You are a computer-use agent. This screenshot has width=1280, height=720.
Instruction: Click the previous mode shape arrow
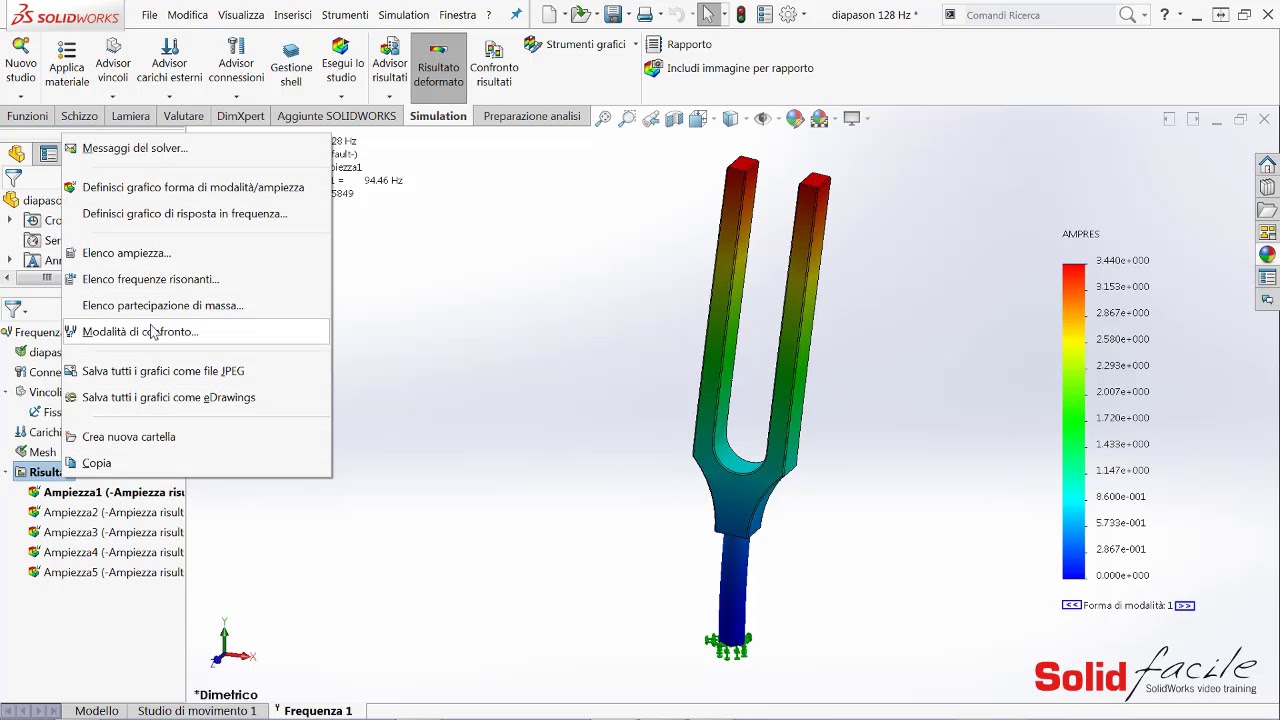pos(1071,605)
